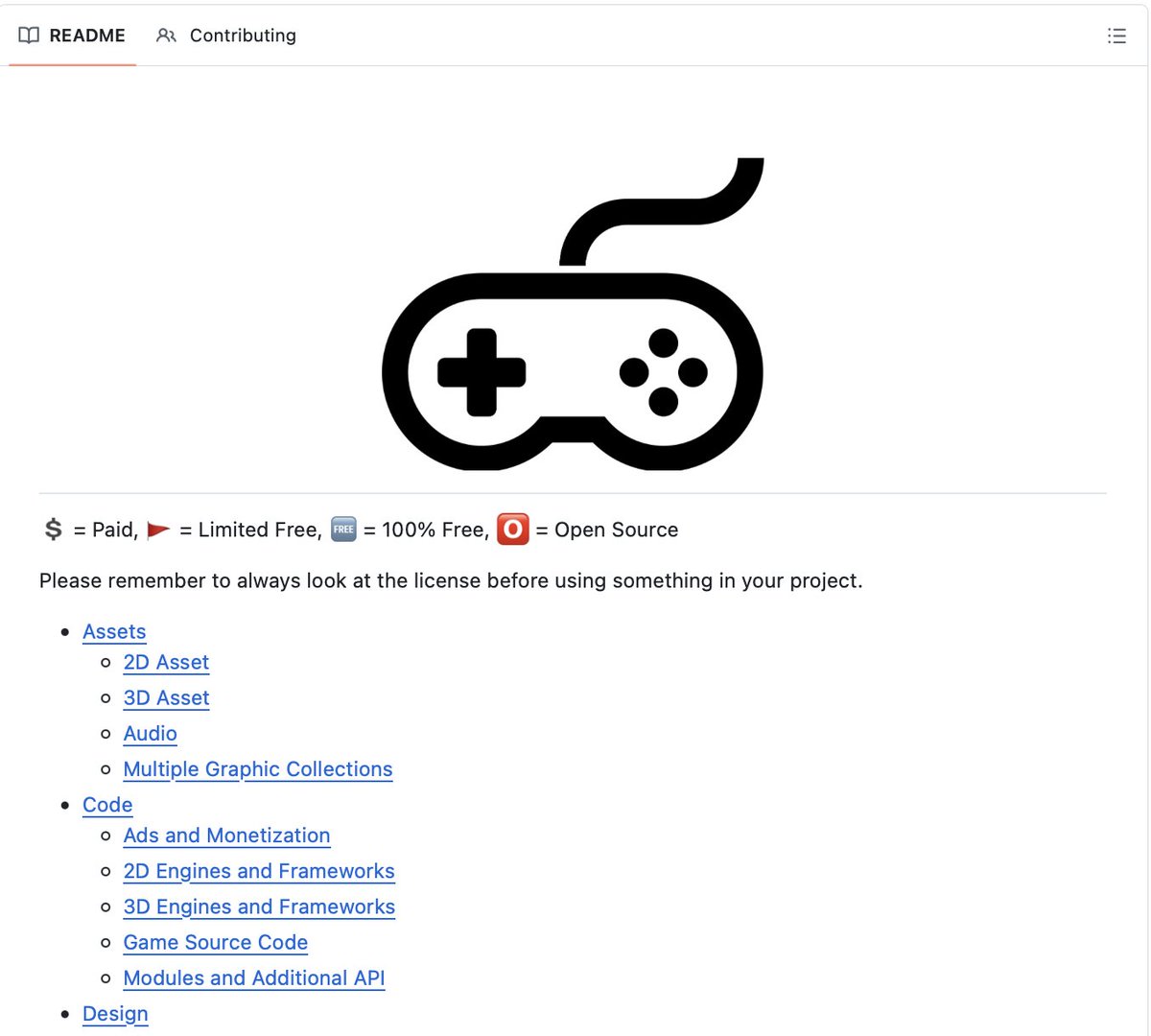Open the 3D Asset link
This screenshot has height=1036, width=1151.
166,697
